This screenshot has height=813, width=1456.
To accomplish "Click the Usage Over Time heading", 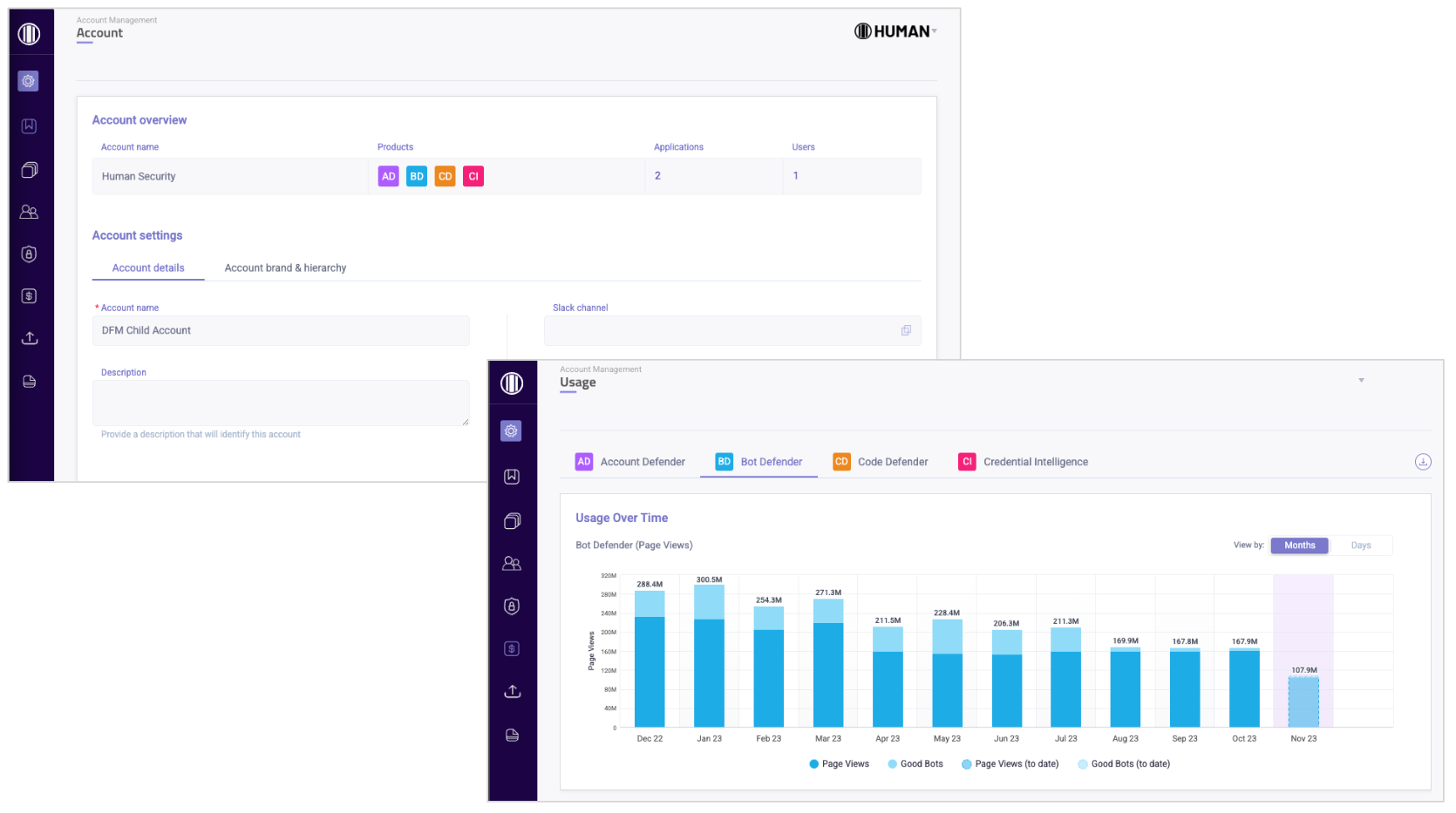I will (x=622, y=518).
